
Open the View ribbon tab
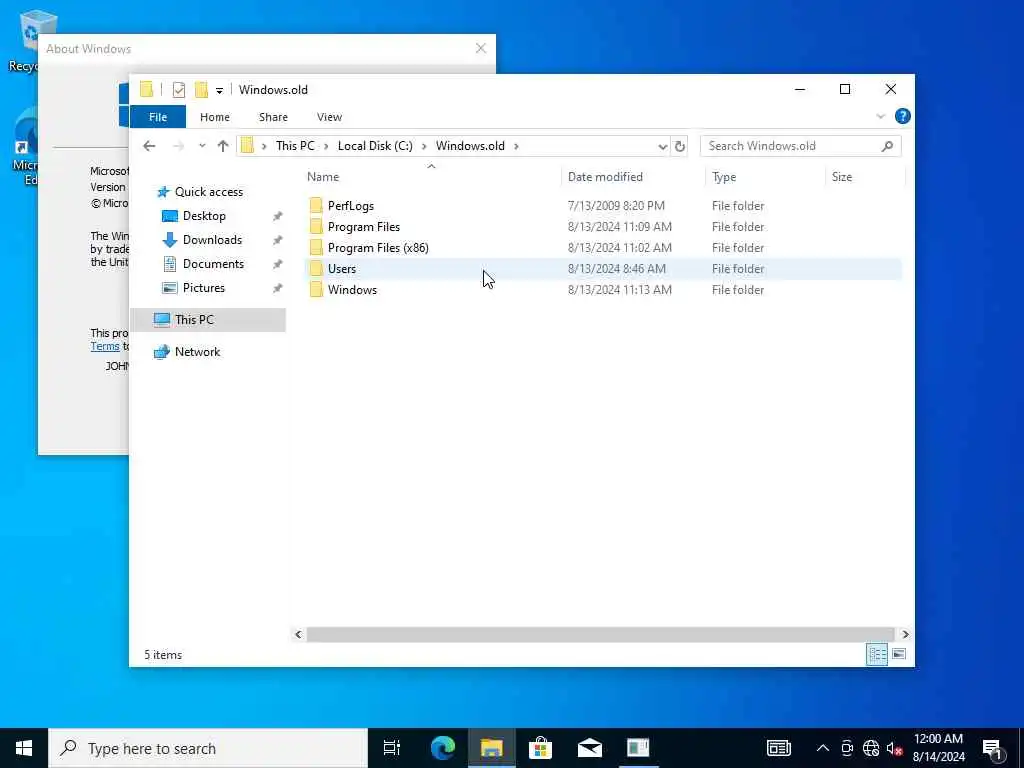(329, 117)
